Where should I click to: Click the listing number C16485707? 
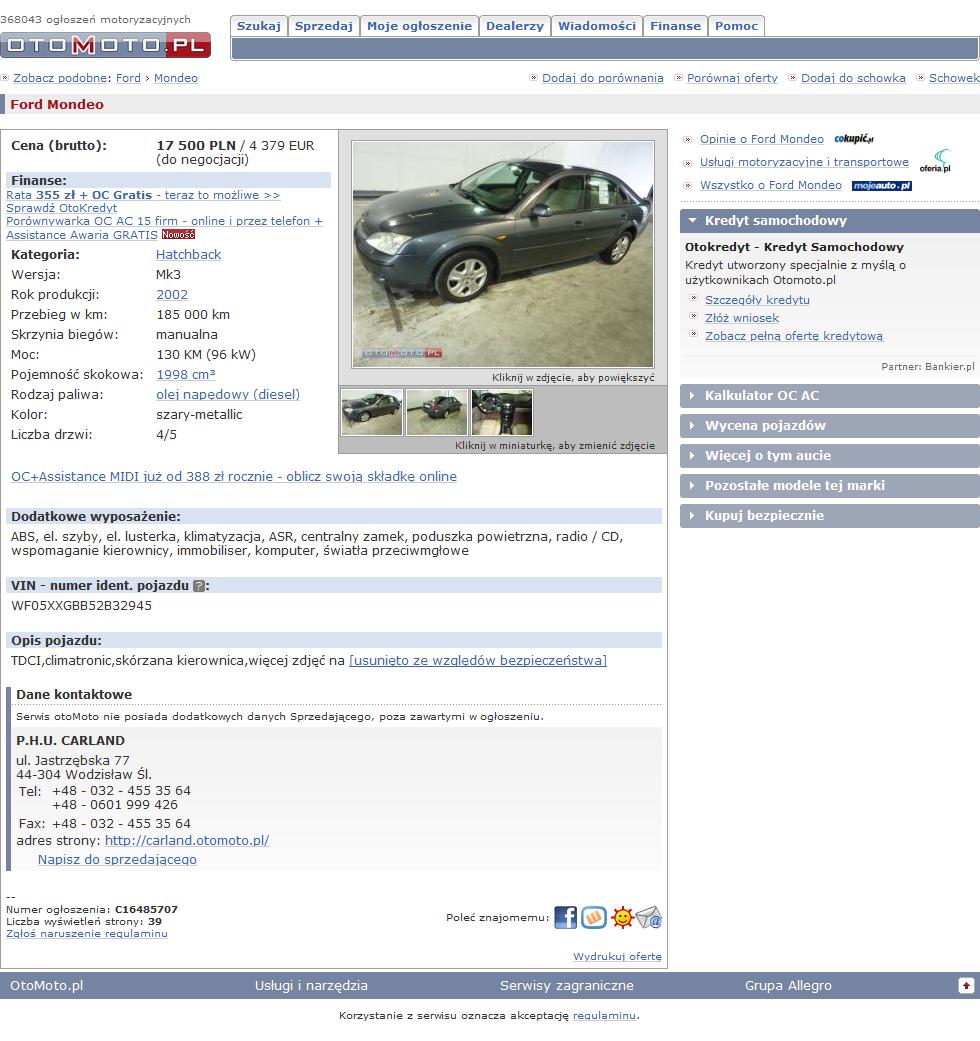coord(146,910)
